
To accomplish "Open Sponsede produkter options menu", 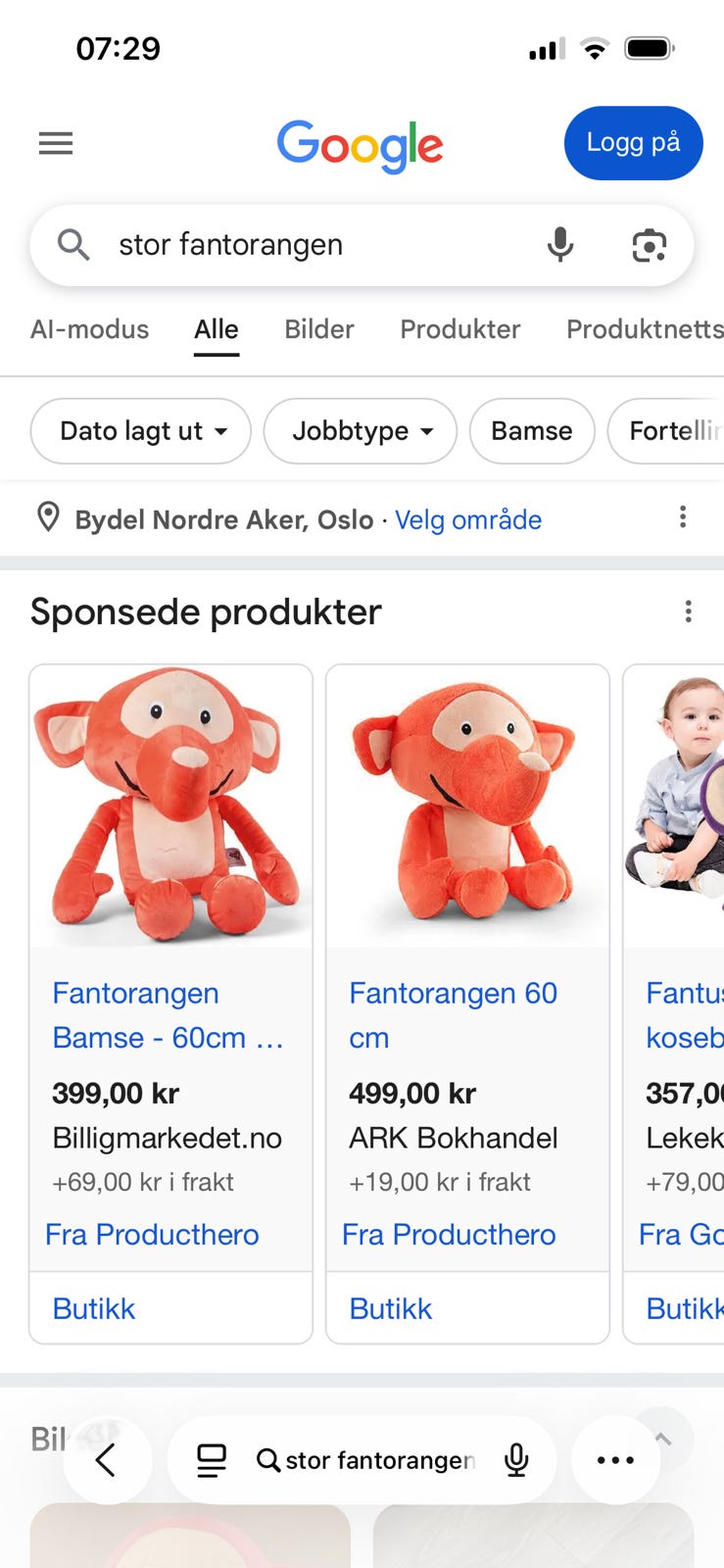I will point(689,612).
